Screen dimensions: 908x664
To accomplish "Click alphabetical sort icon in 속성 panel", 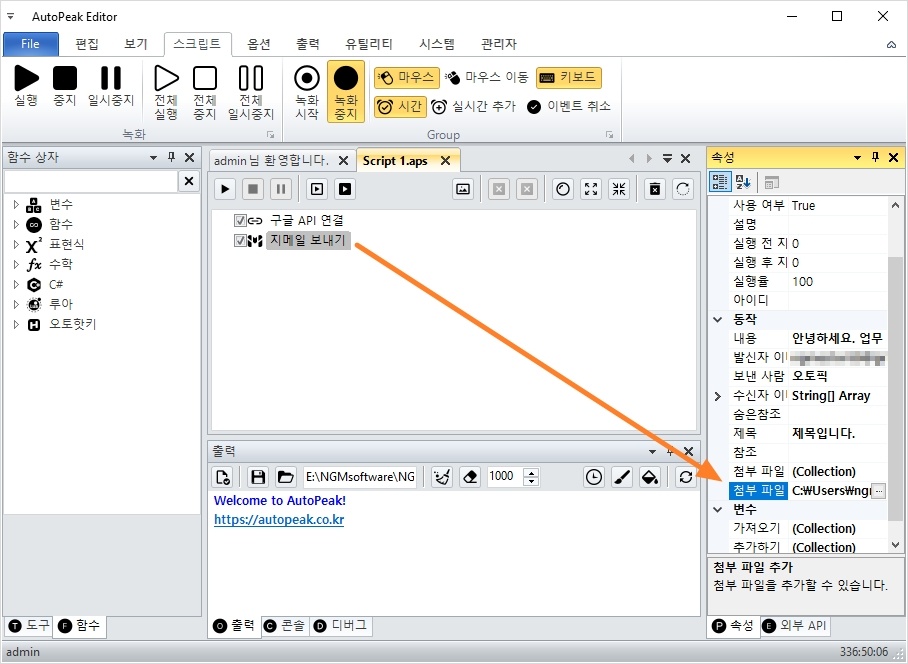I will (x=743, y=182).
